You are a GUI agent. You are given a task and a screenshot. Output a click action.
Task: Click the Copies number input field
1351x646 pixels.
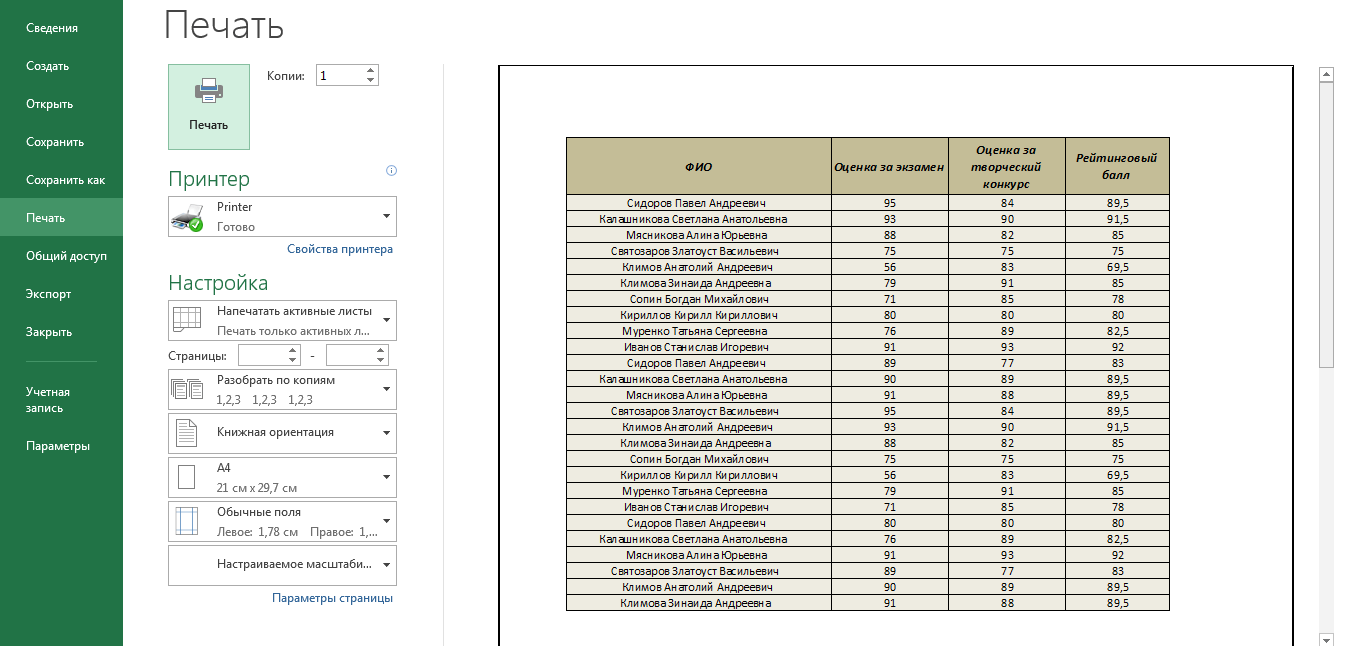[339, 75]
